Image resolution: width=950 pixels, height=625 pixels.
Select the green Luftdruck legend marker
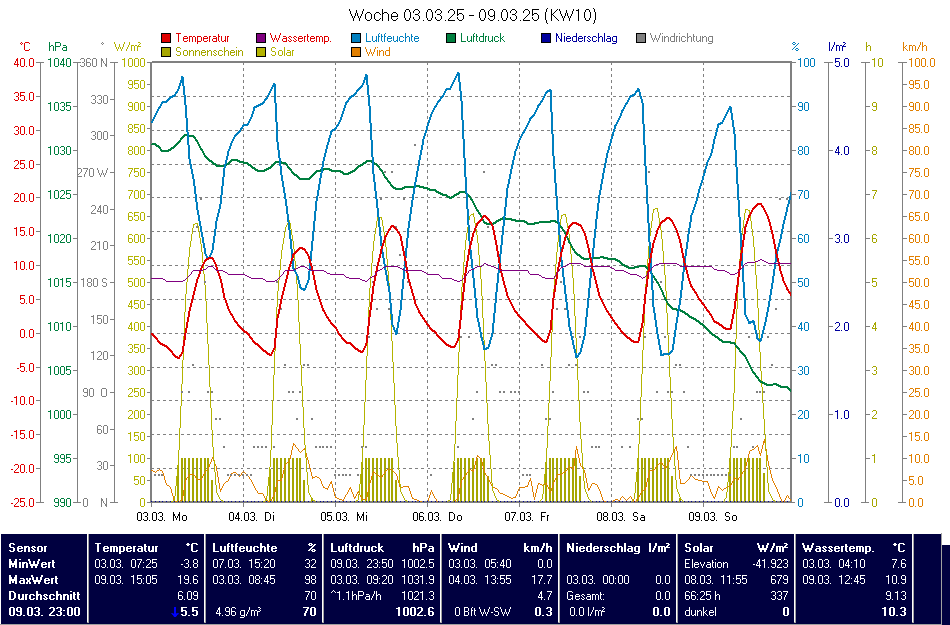(452, 38)
